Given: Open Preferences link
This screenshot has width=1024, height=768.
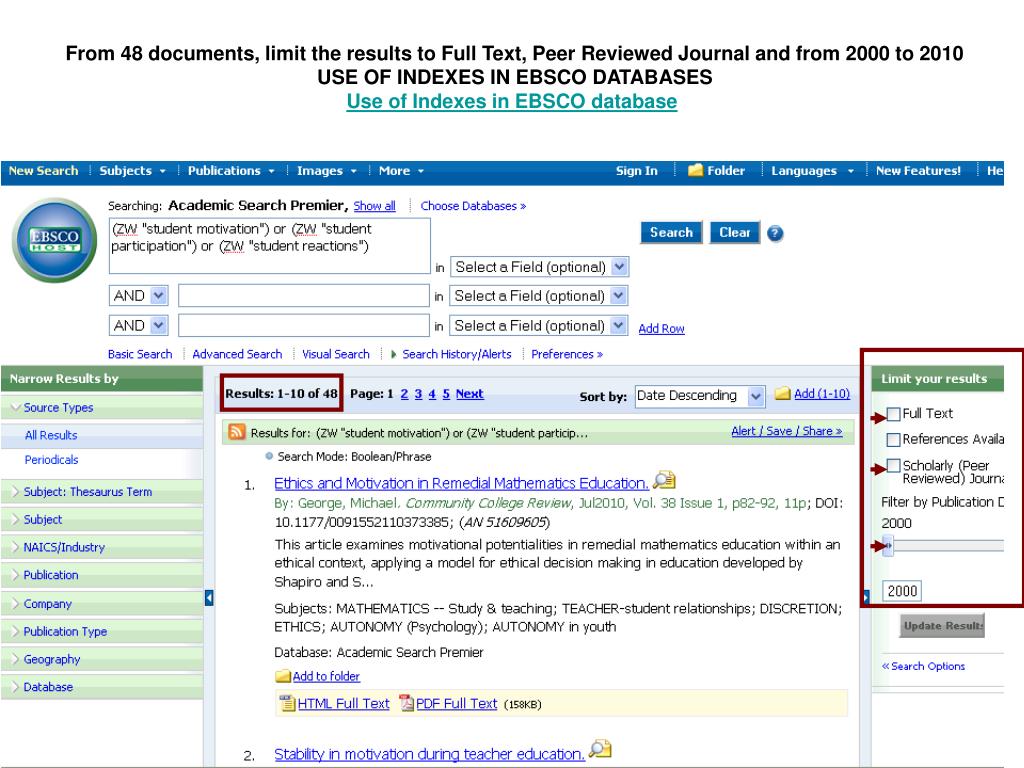Looking at the screenshot, I should (x=566, y=354).
